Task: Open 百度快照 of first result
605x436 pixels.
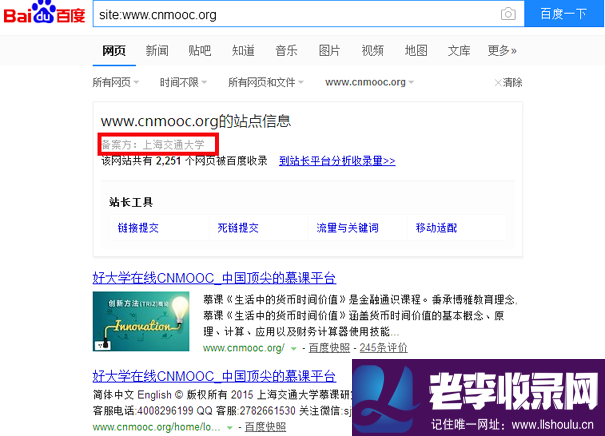Action: pyautogui.click(x=329, y=348)
